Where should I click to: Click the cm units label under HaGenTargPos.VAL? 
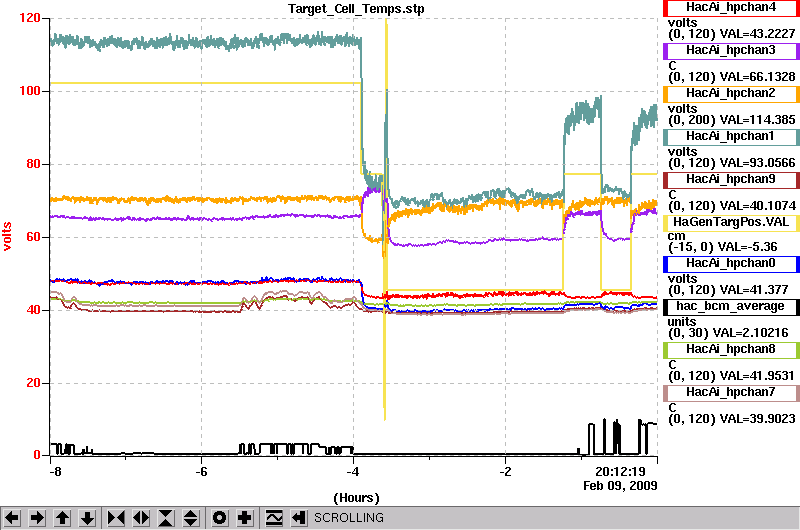(x=676, y=237)
